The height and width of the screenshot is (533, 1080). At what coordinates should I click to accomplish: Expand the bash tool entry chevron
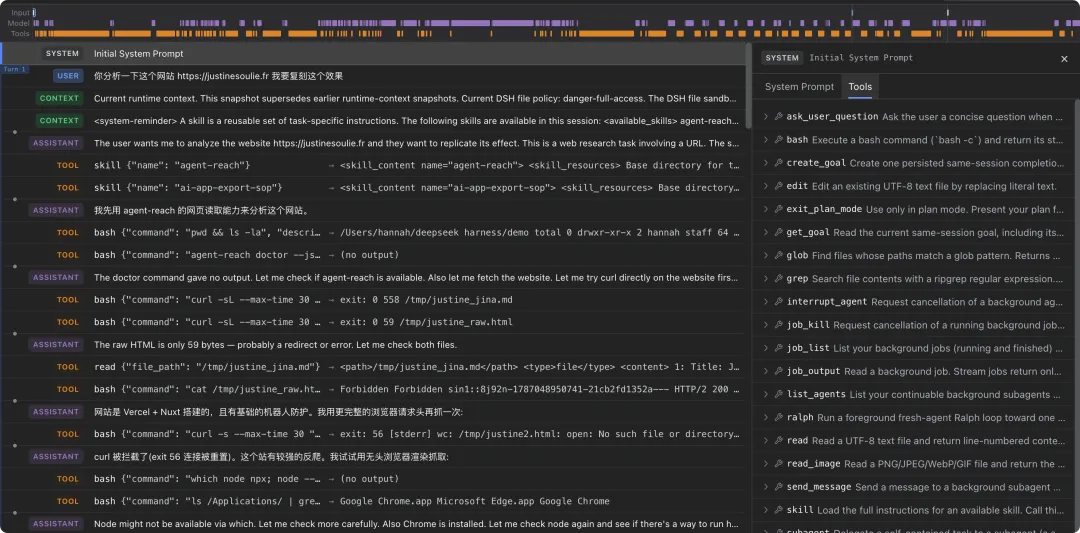click(x=765, y=140)
